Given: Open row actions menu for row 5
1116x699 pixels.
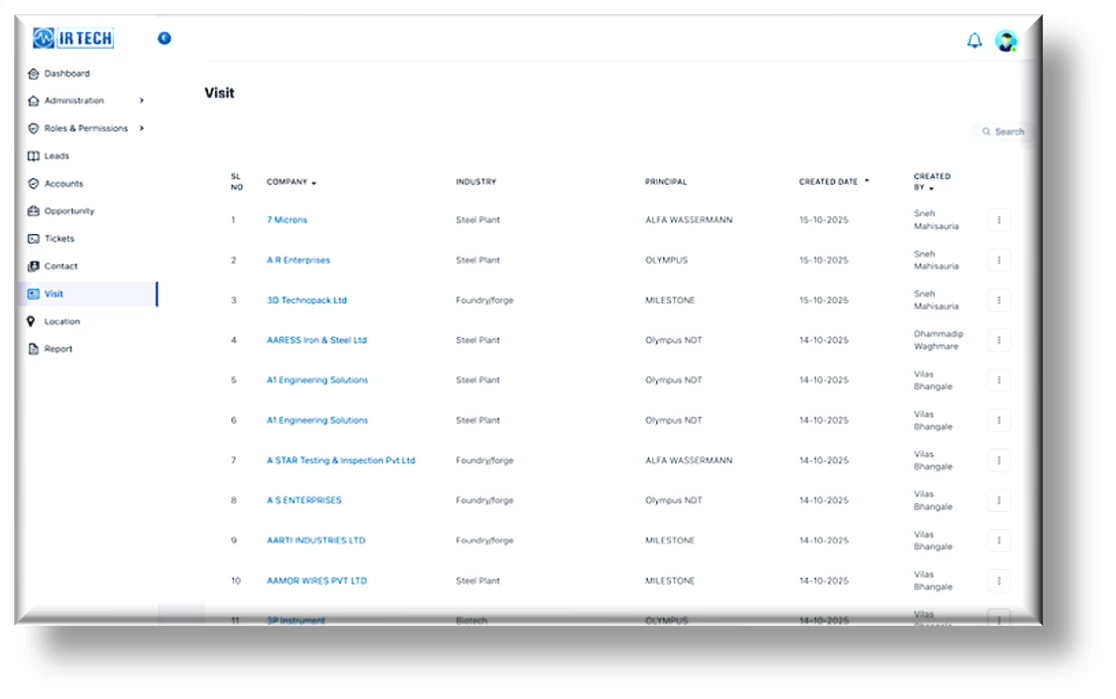Looking at the screenshot, I should click(x=999, y=380).
